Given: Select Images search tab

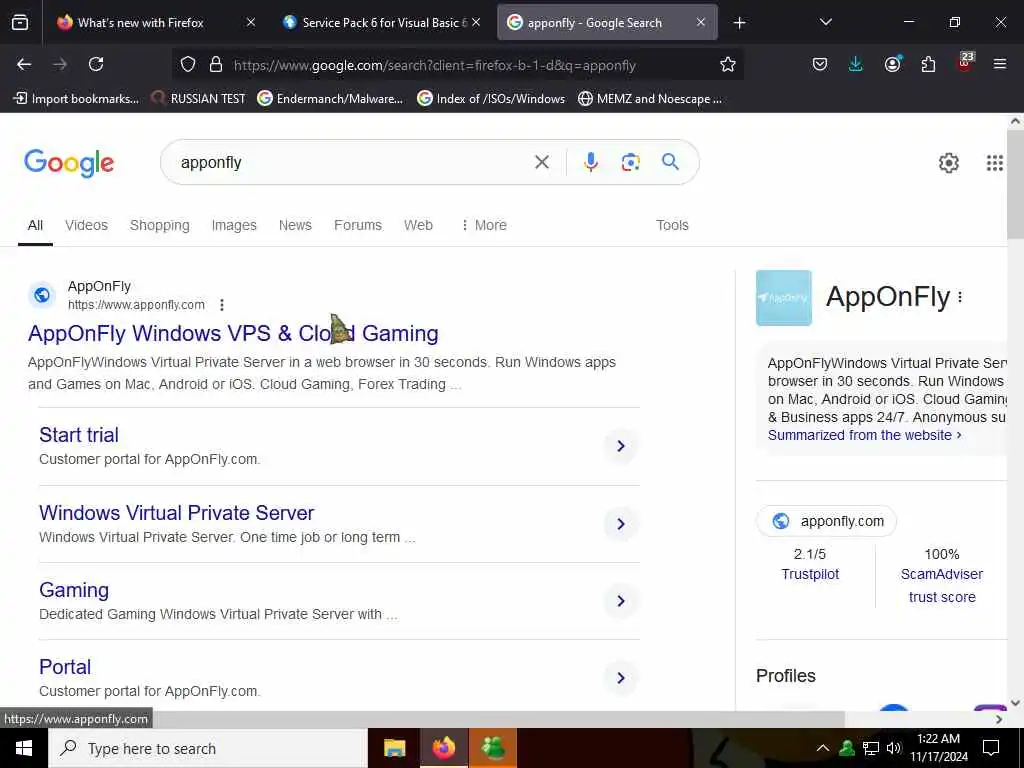Looking at the screenshot, I should pyautogui.click(x=234, y=225).
